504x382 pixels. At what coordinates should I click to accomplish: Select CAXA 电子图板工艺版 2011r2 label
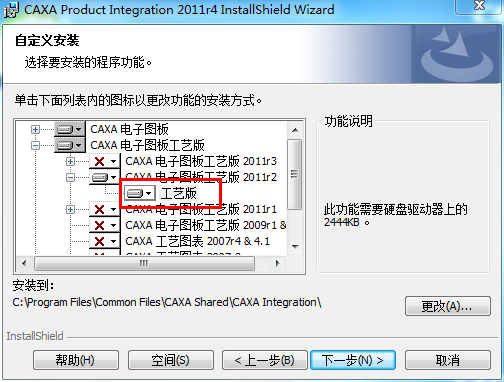point(201,177)
